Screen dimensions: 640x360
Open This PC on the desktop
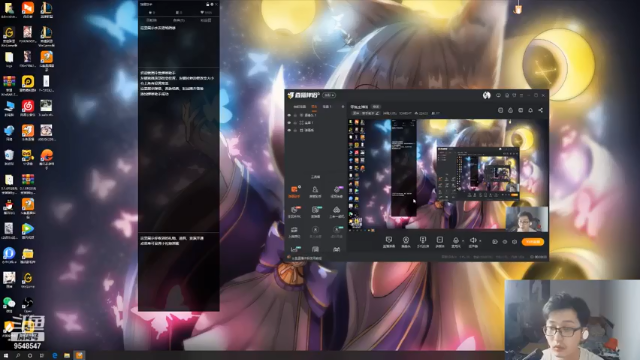tap(9, 108)
